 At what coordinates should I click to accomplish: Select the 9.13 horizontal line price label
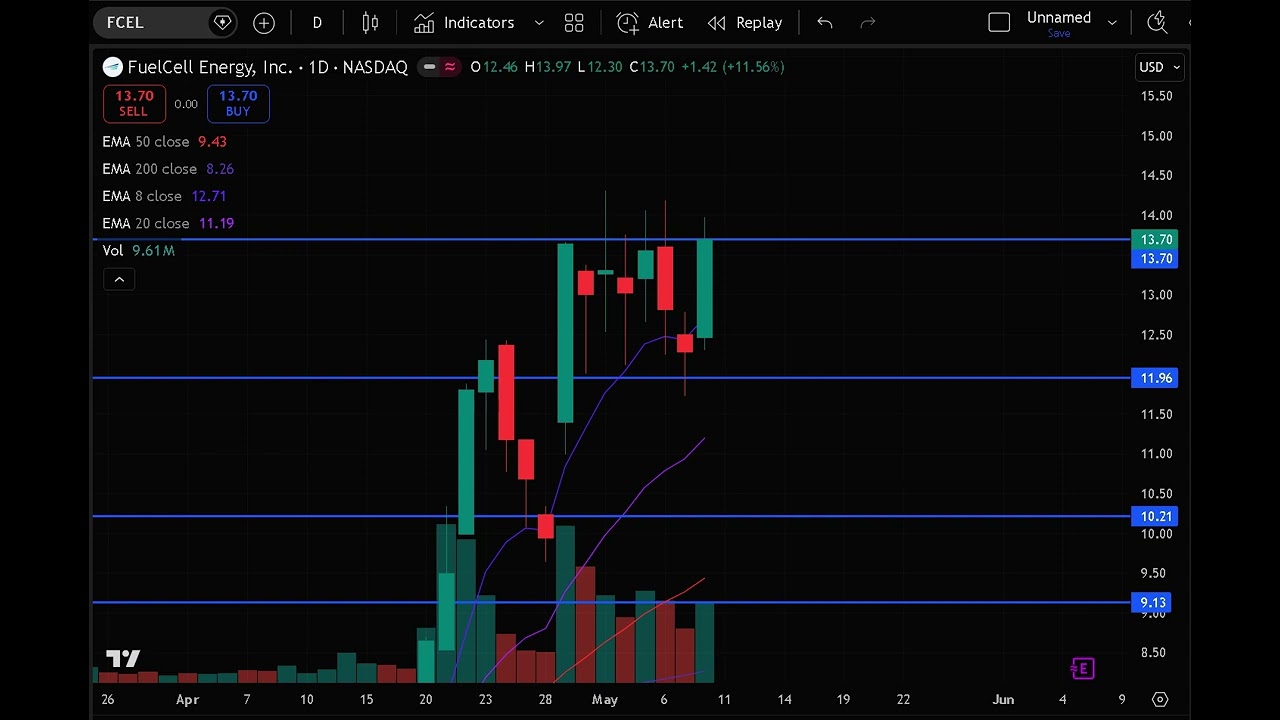pyautogui.click(x=1153, y=602)
